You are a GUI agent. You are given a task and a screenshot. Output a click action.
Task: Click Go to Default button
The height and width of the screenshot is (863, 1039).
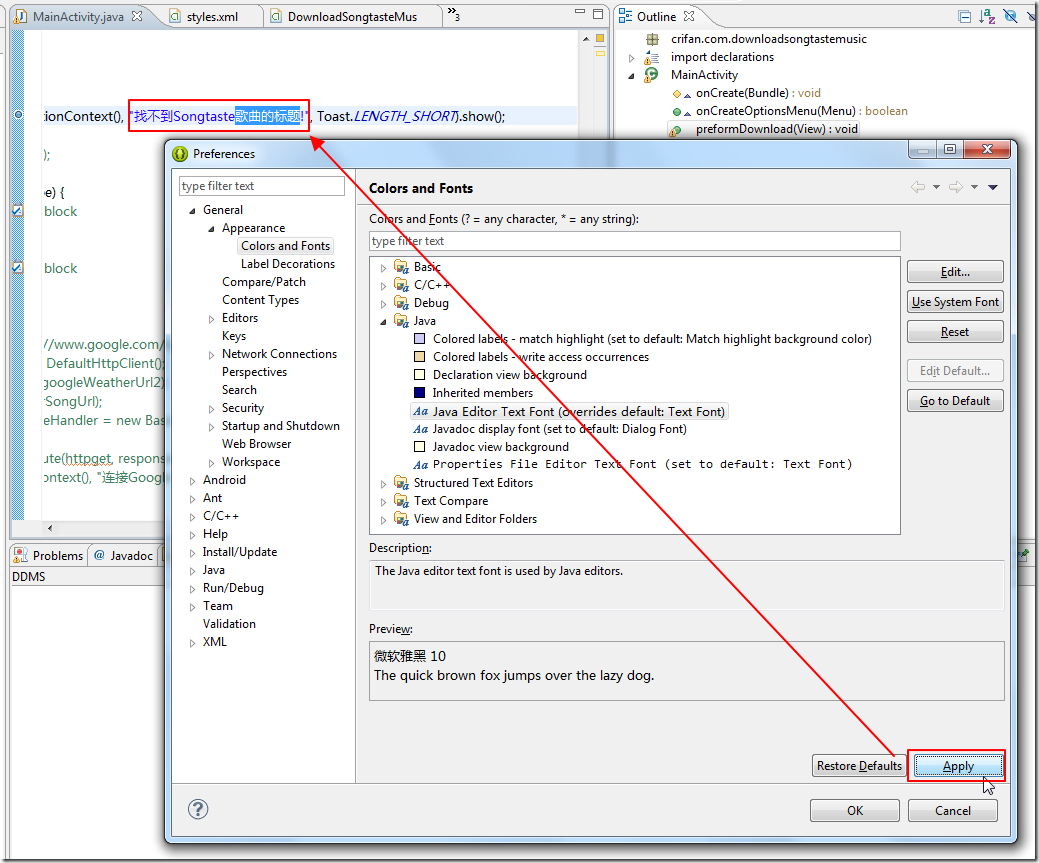pos(955,400)
